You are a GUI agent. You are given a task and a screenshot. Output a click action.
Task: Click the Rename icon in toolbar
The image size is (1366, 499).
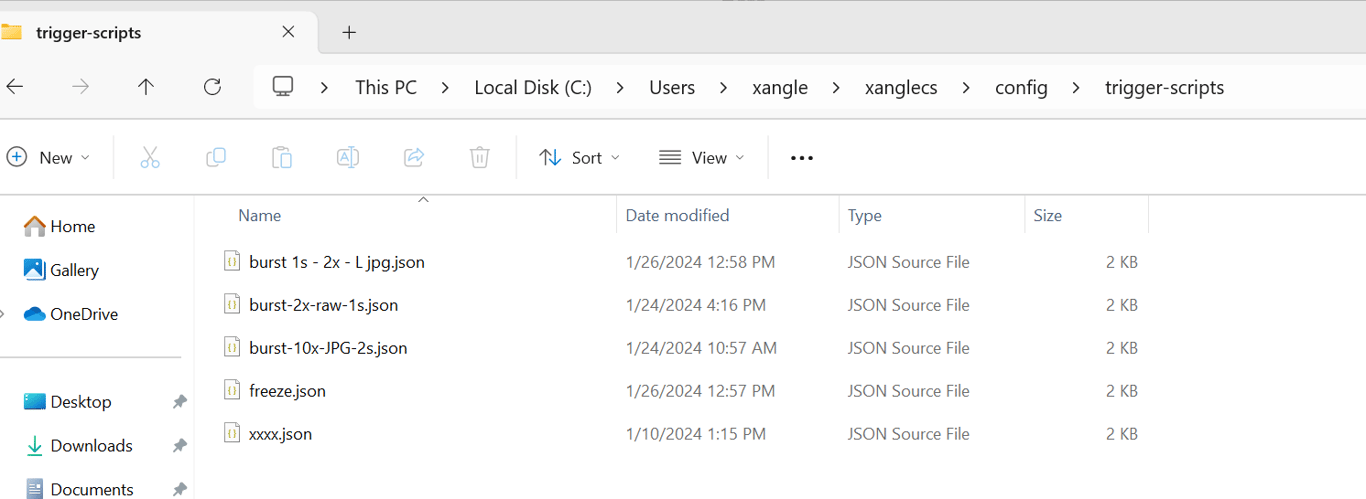tap(348, 157)
